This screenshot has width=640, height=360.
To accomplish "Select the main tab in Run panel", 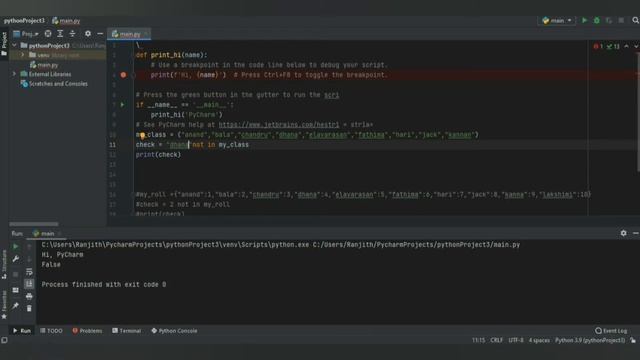I will pyautogui.click(x=46, y=233).
